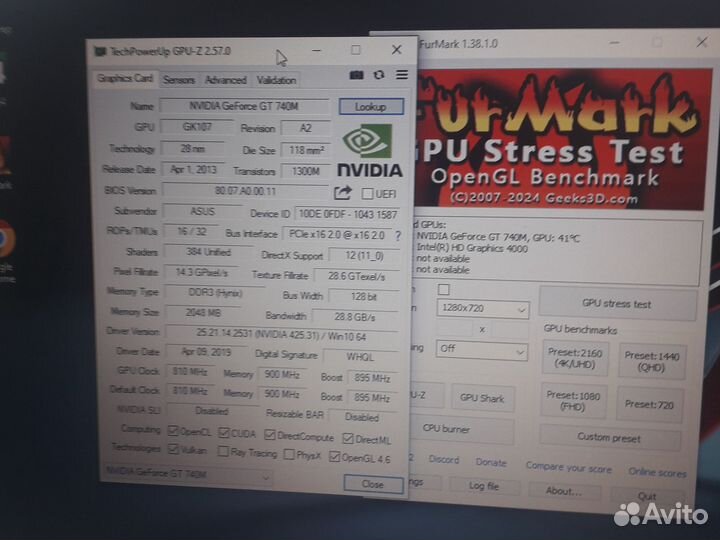The image size is (720, 540).
Task: Open GPU Shark from FurMark
Action: [482, 398]
